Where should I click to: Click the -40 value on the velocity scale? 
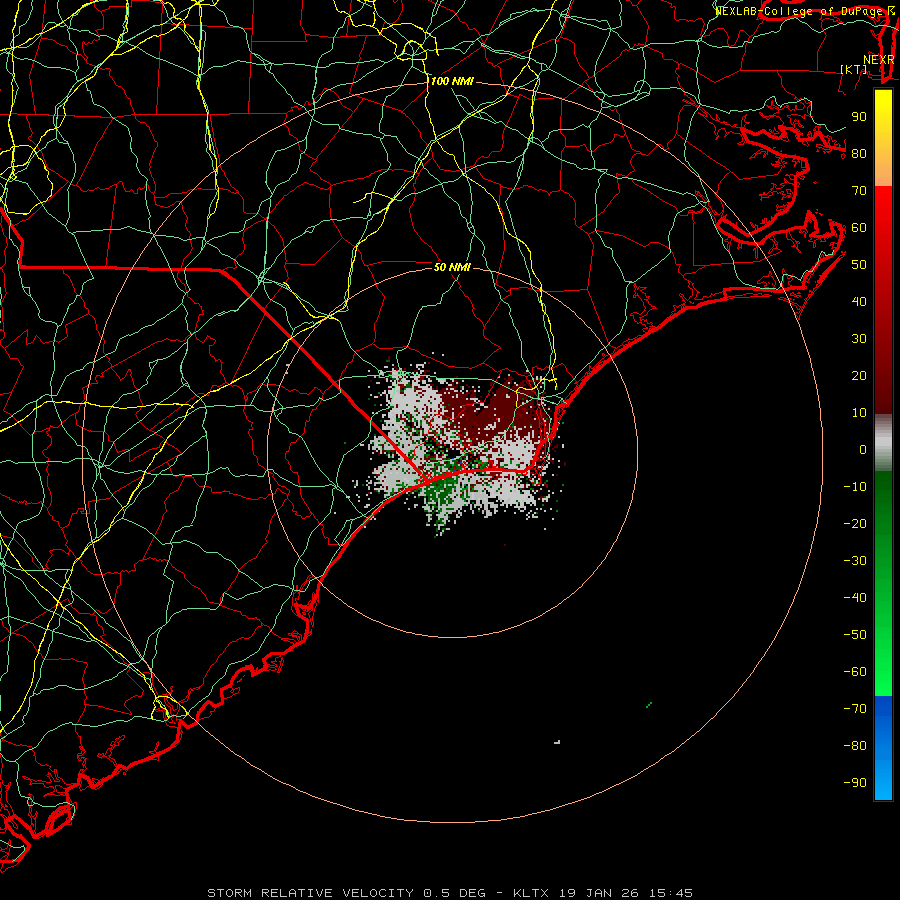pos(855,598)
